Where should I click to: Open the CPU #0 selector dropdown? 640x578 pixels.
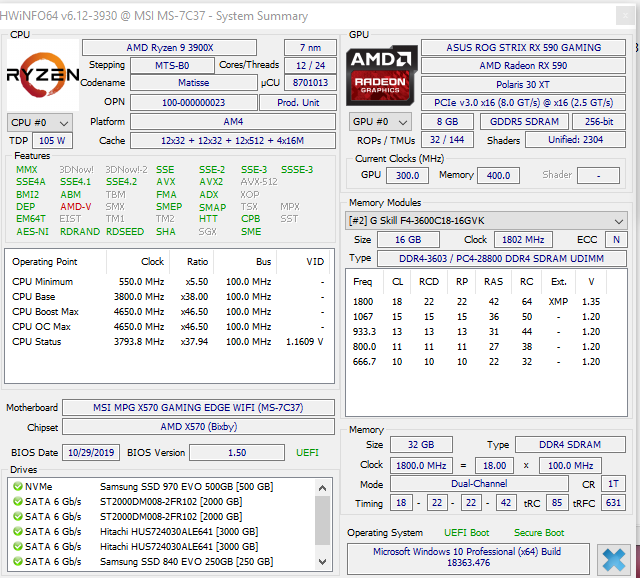click(40, 122)
